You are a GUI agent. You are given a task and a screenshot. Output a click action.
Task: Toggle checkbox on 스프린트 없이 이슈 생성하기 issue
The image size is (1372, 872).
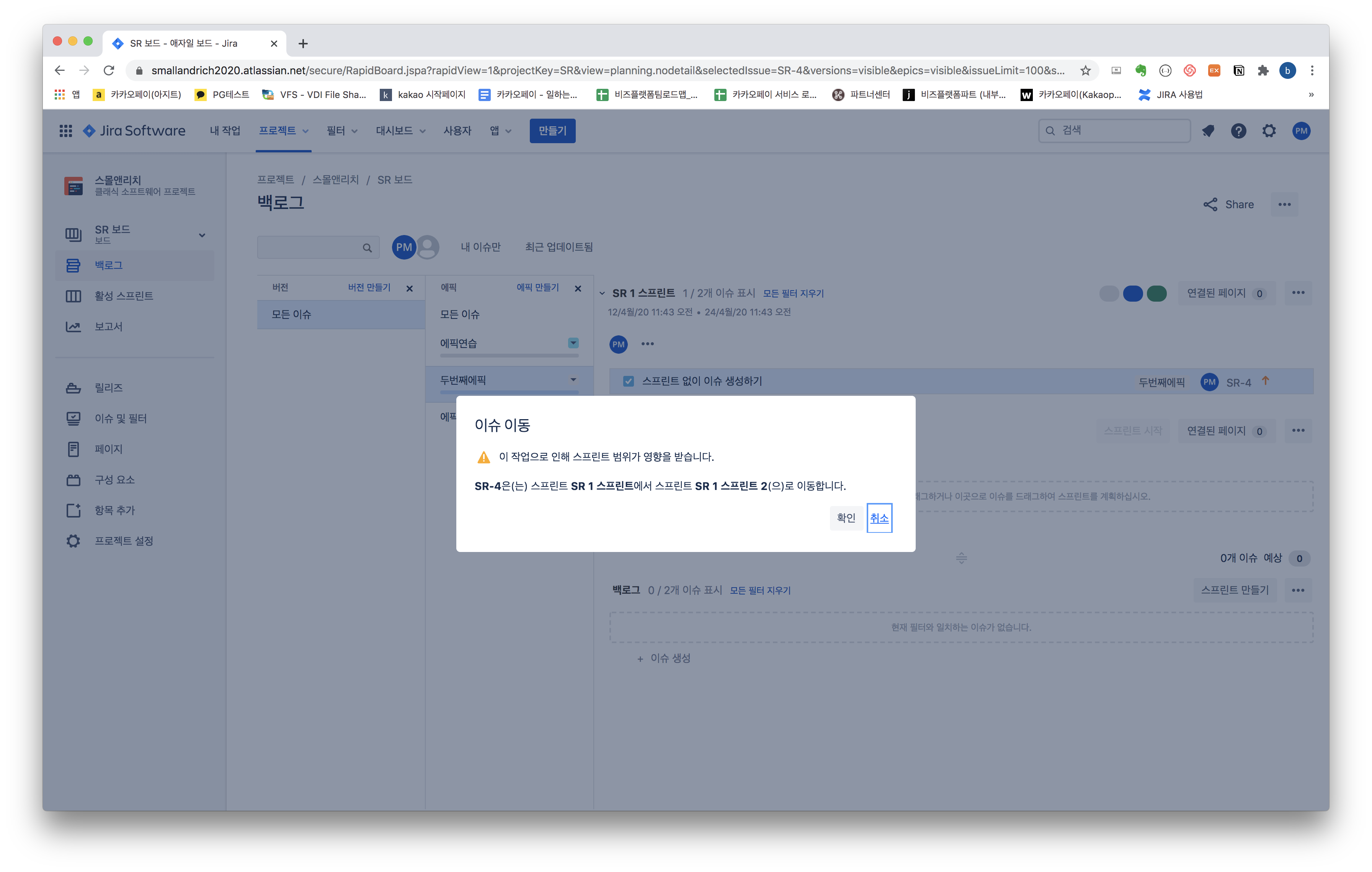tap(629, 382)
